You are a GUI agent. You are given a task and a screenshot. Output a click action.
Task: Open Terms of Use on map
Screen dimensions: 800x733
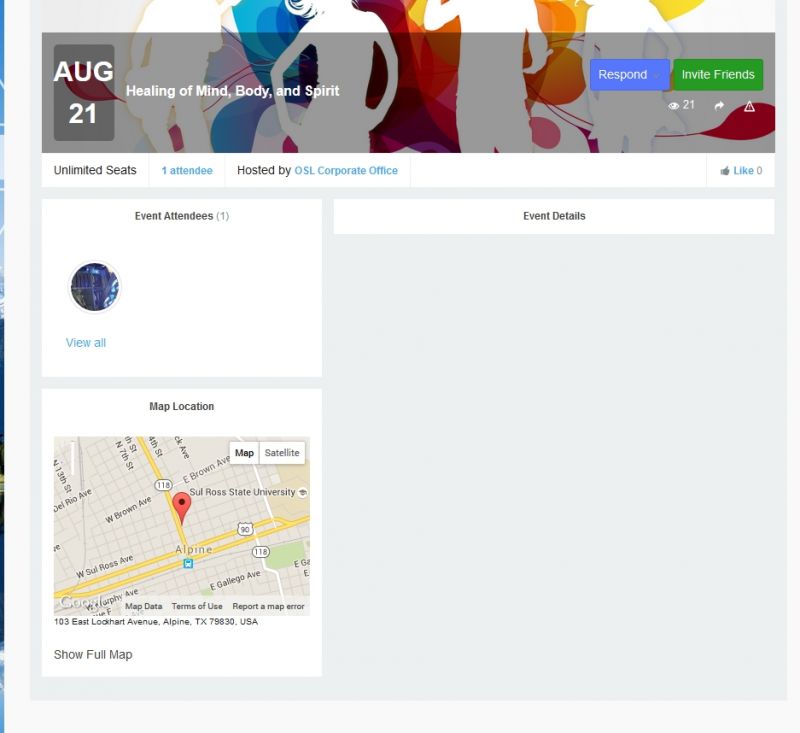pyautogui.click(x=197, y=606)
